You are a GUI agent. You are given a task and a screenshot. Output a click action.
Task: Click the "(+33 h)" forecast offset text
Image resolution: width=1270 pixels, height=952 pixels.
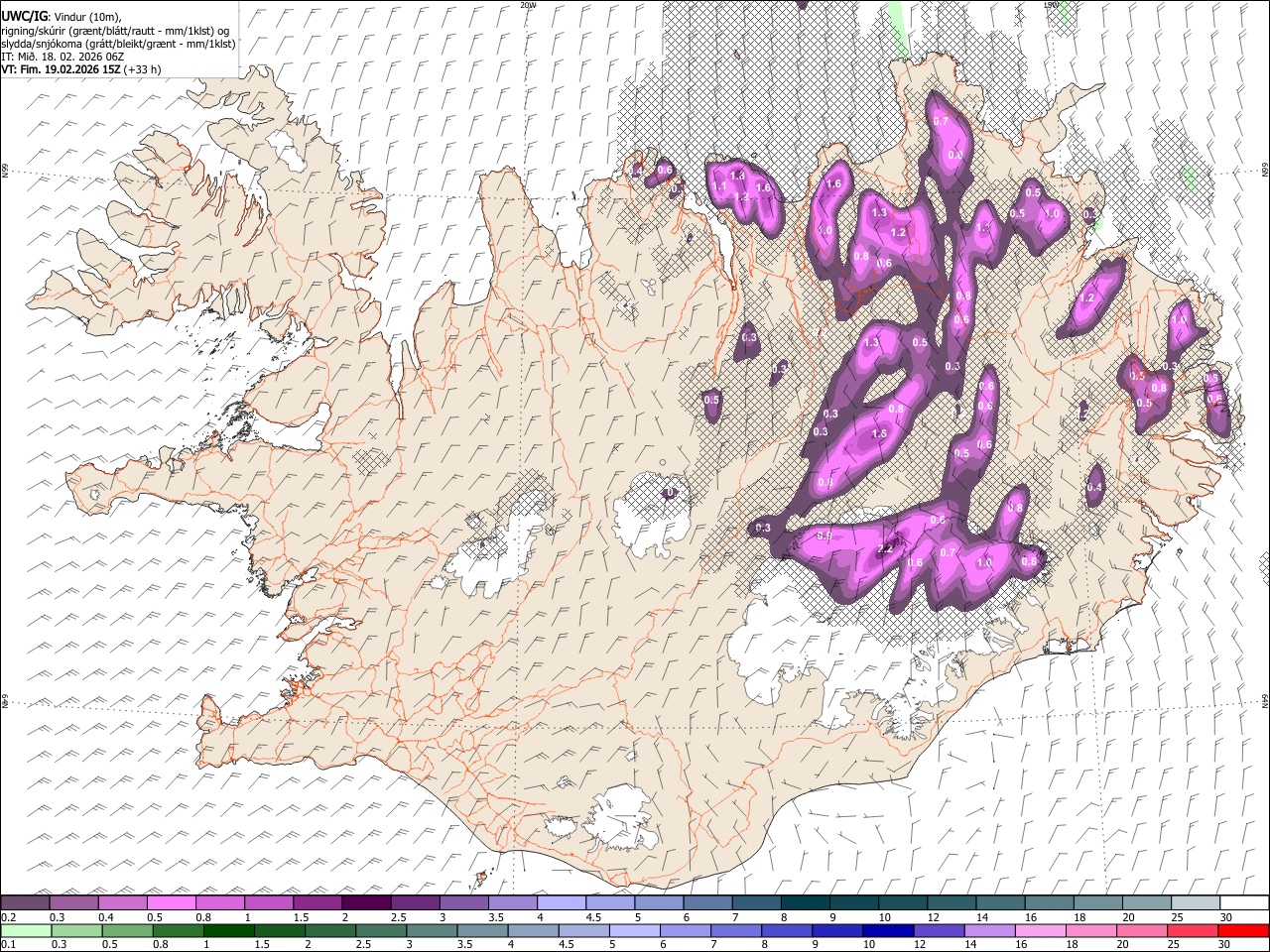tap(143, 69)
